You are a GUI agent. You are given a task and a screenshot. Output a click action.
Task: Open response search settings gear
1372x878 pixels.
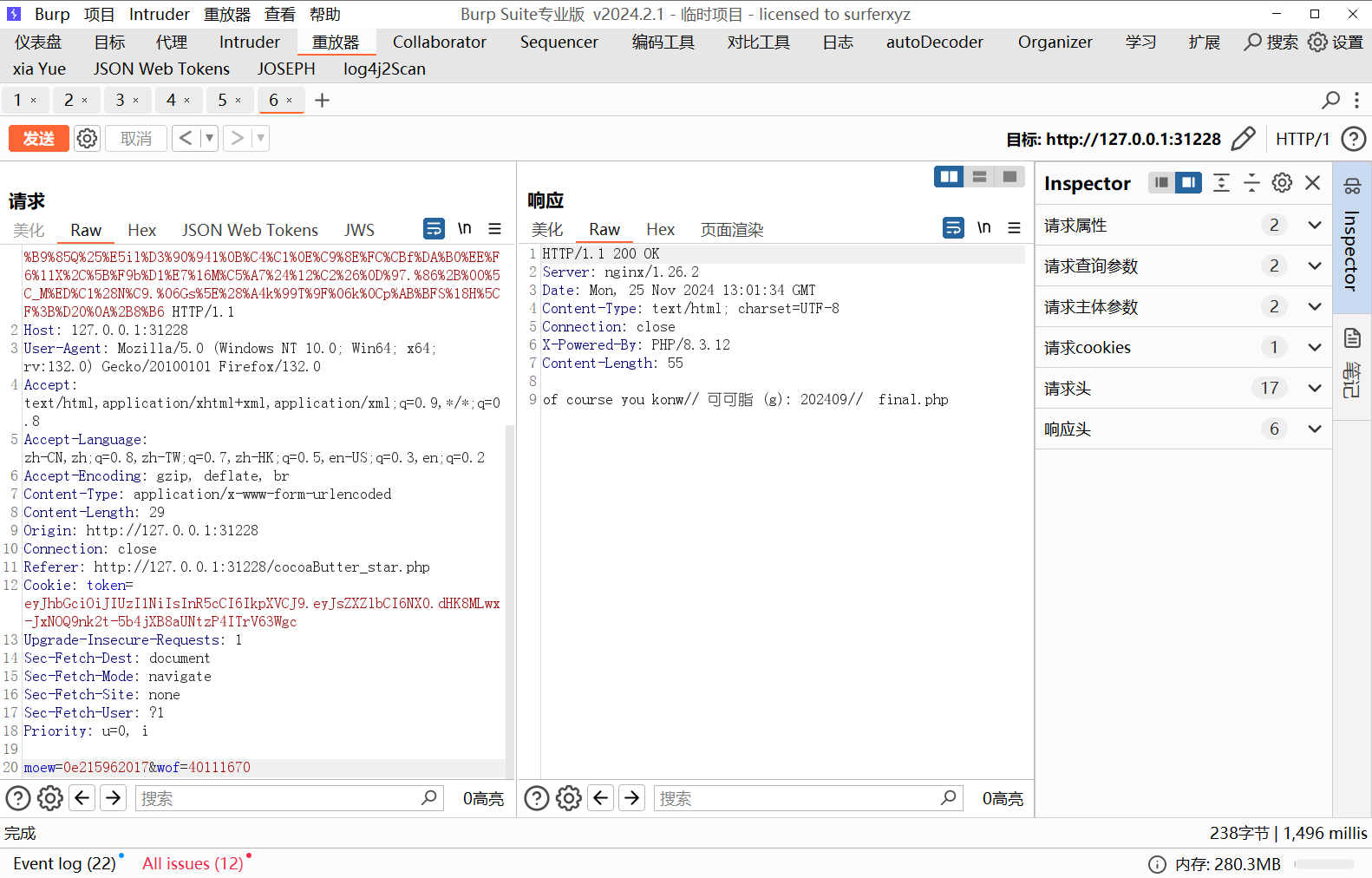(x=569, y=798)
